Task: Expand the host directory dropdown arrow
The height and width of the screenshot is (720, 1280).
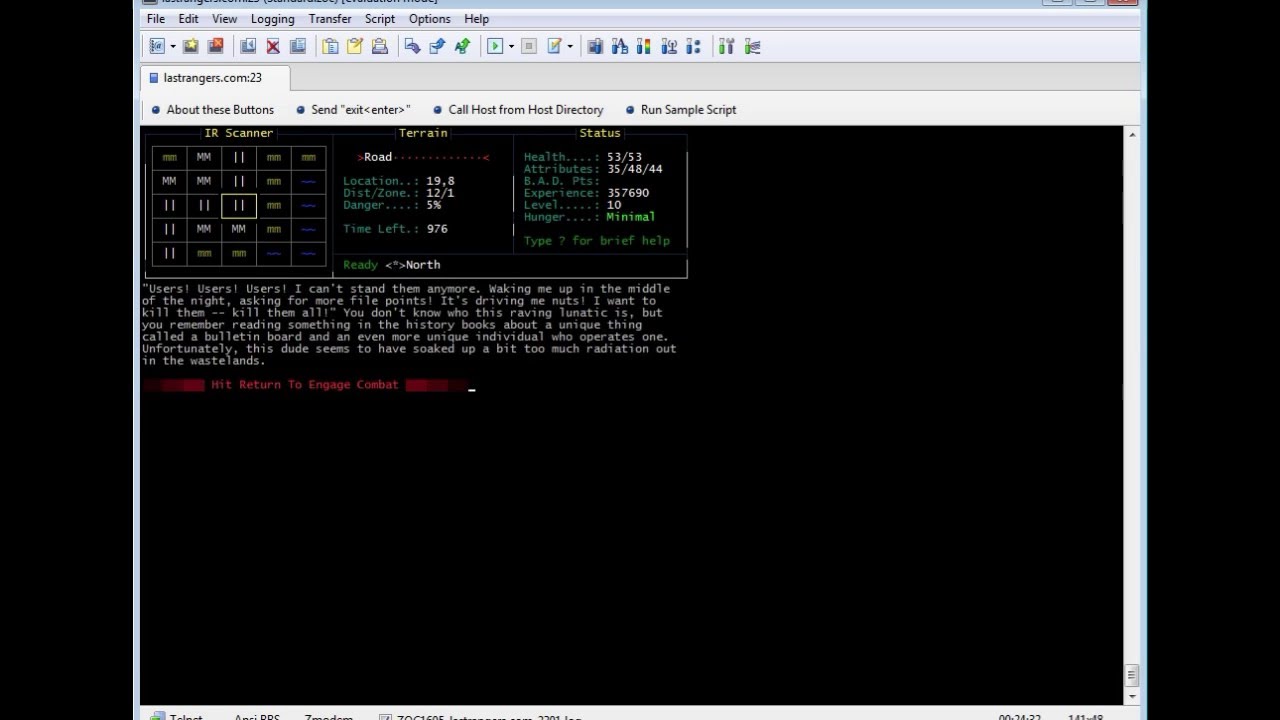Action: (x=172, y=46)
